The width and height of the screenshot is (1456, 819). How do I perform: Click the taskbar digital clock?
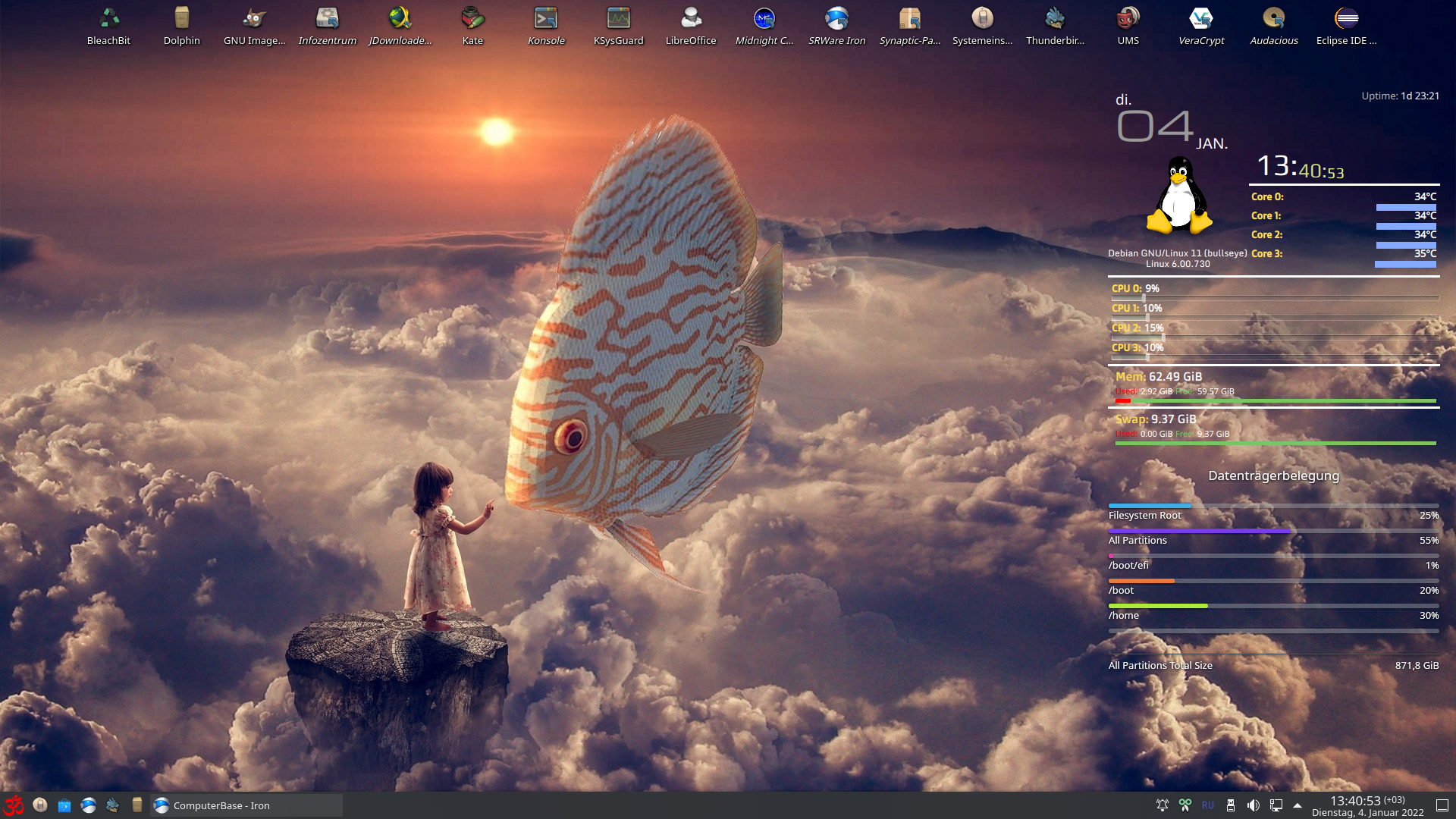[x=1367, y=805]
